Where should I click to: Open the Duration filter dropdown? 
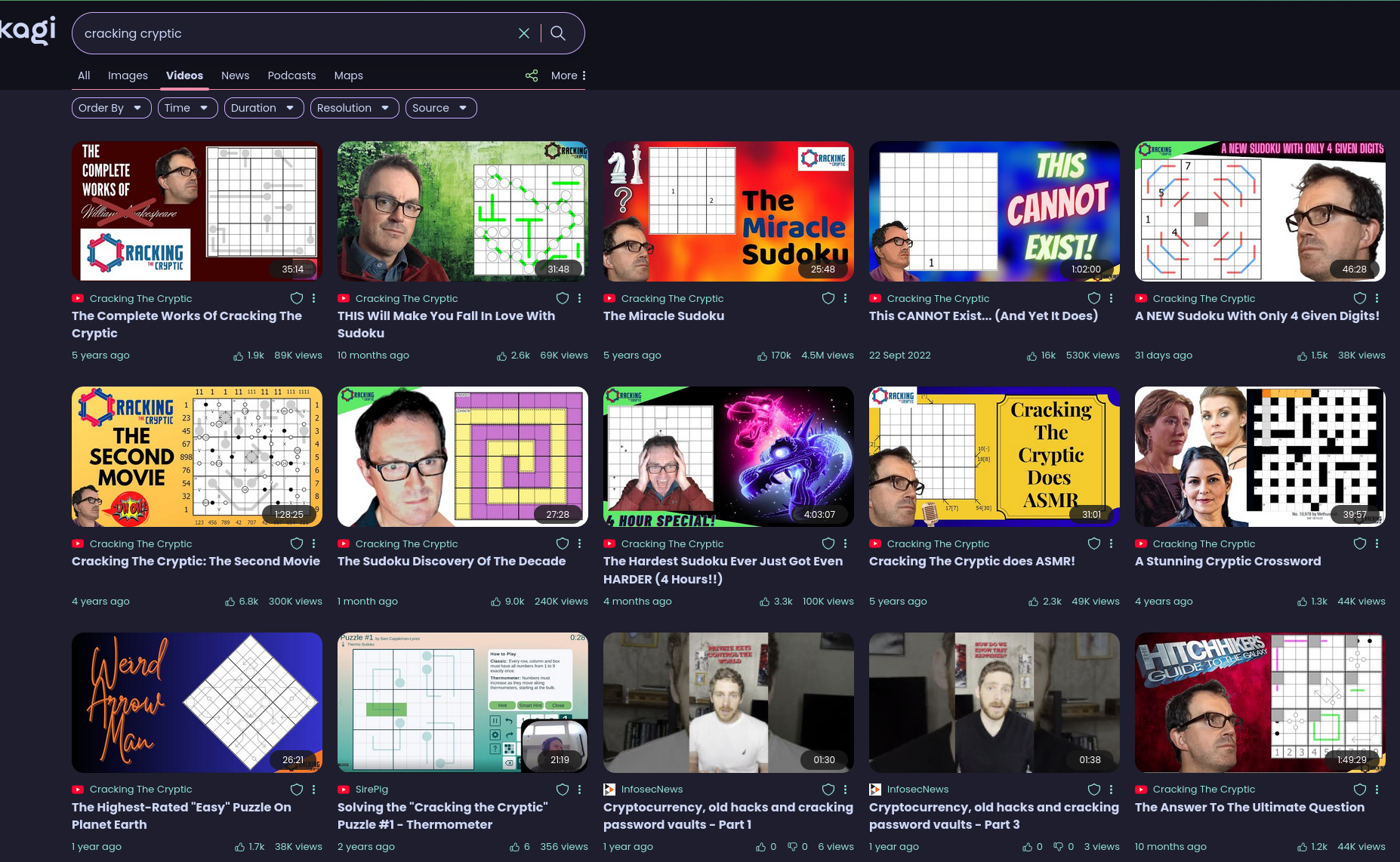(264, 108)
